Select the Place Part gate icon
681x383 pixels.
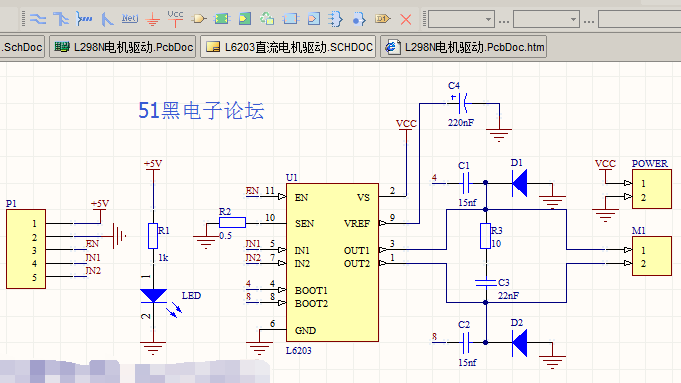pyautogui.click(x=198, y=19)
